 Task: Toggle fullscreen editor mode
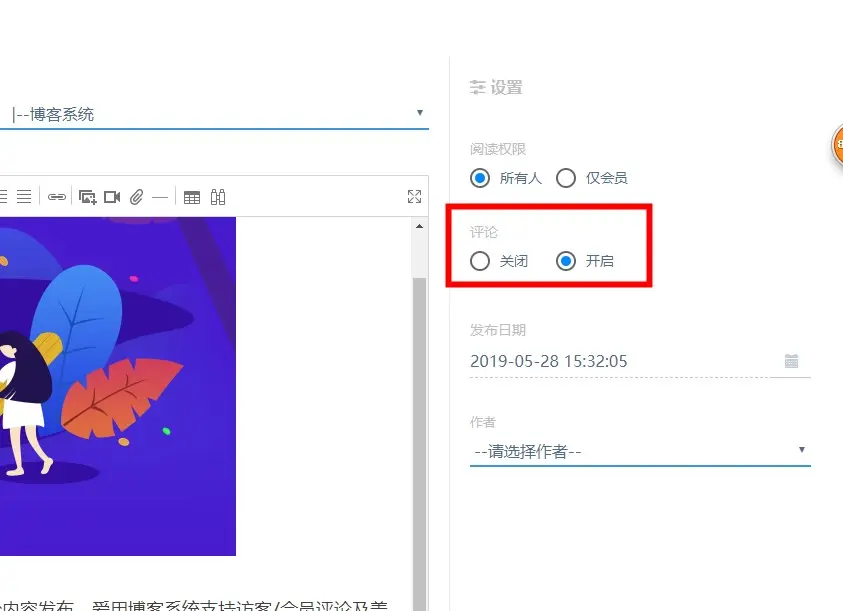coord(415,196)
